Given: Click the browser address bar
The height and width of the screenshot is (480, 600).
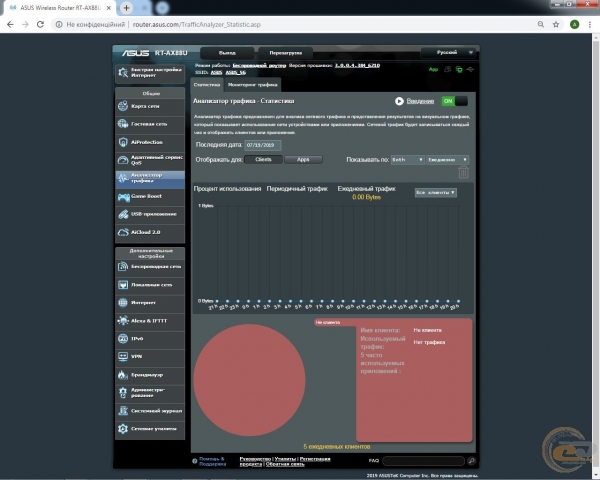Looking at the screenshot, I should (293, 24).
